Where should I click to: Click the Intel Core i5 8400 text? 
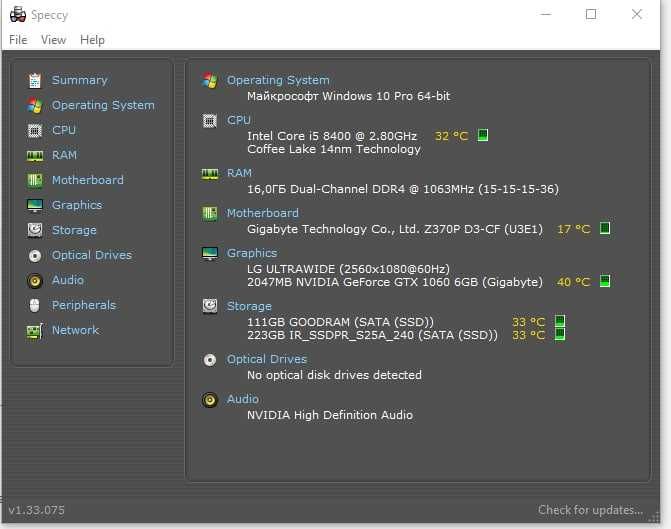point(332,136)
